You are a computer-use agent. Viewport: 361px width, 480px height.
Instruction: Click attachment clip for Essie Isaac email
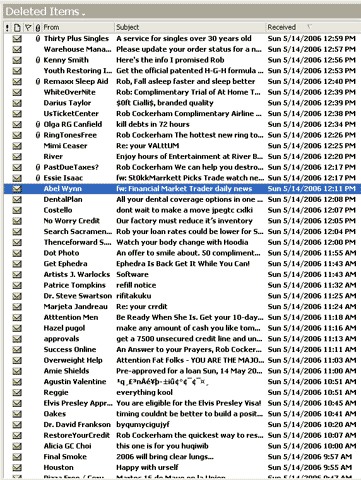click(38, 178)
